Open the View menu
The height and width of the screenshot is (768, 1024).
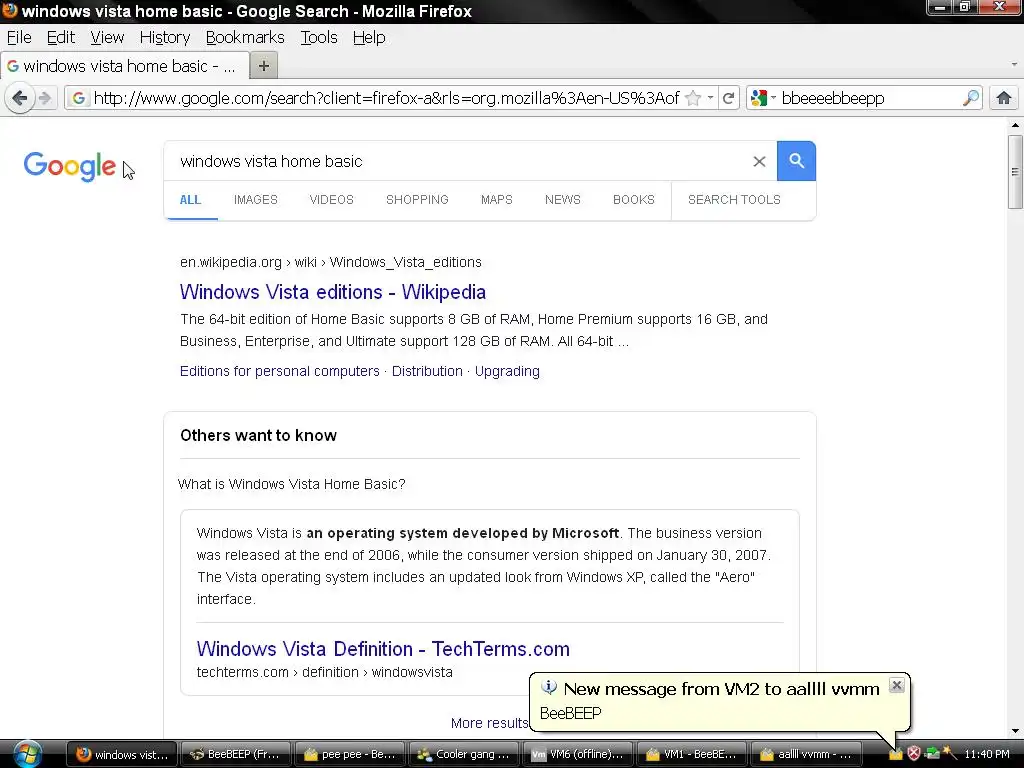107,37
